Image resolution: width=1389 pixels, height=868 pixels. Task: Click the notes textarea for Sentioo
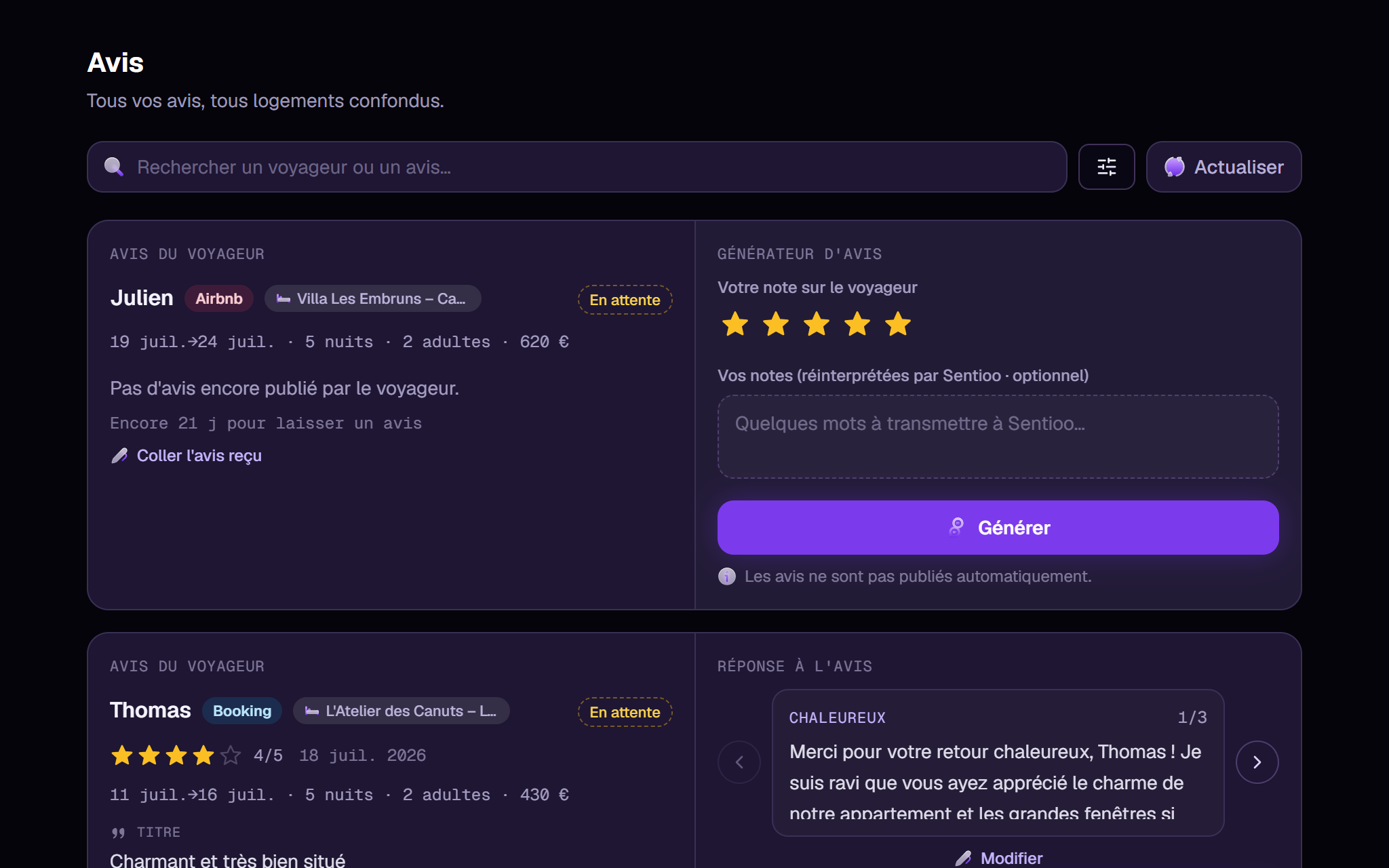(998, 437)
